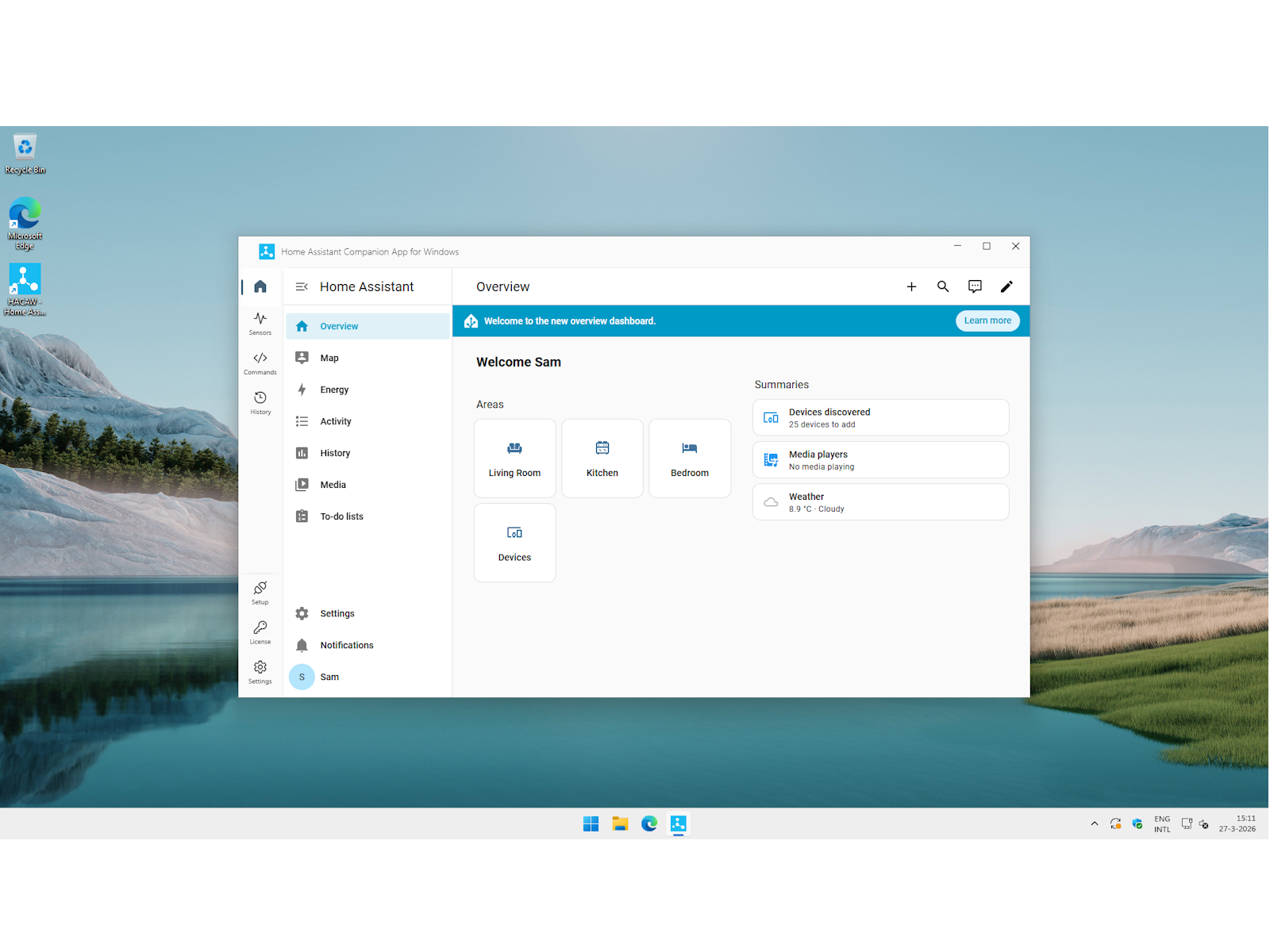Open the Media players summary card

[880, 459]
